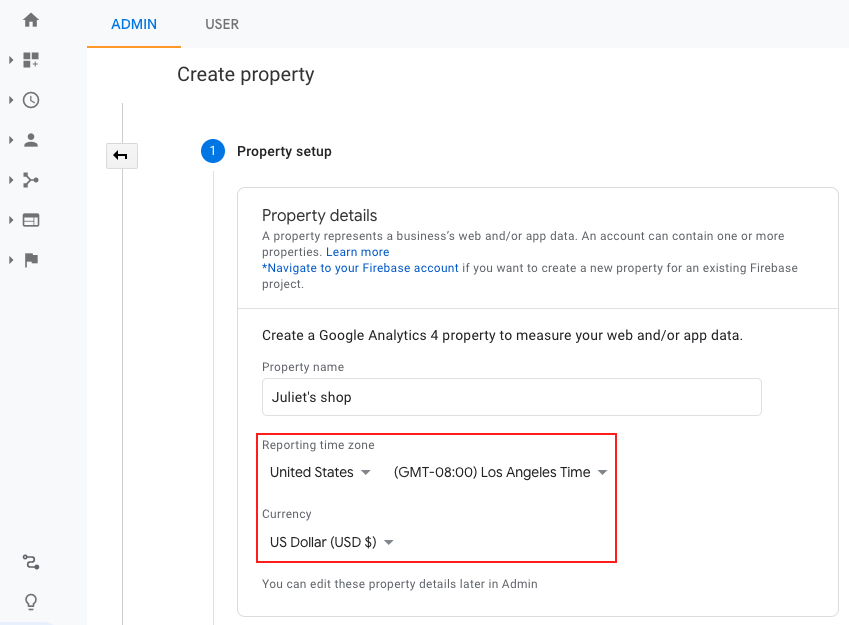This screenshot has height=625, width=849.
Task: Click the Property name input field
Action: [512, 397]
